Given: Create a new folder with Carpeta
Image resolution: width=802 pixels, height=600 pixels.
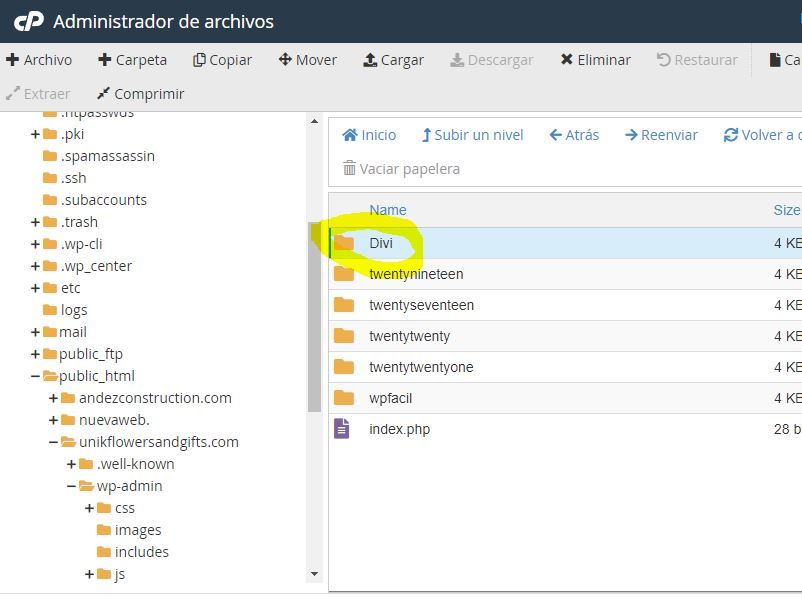Looking at the screenshot, I should [x=132, y=60].
